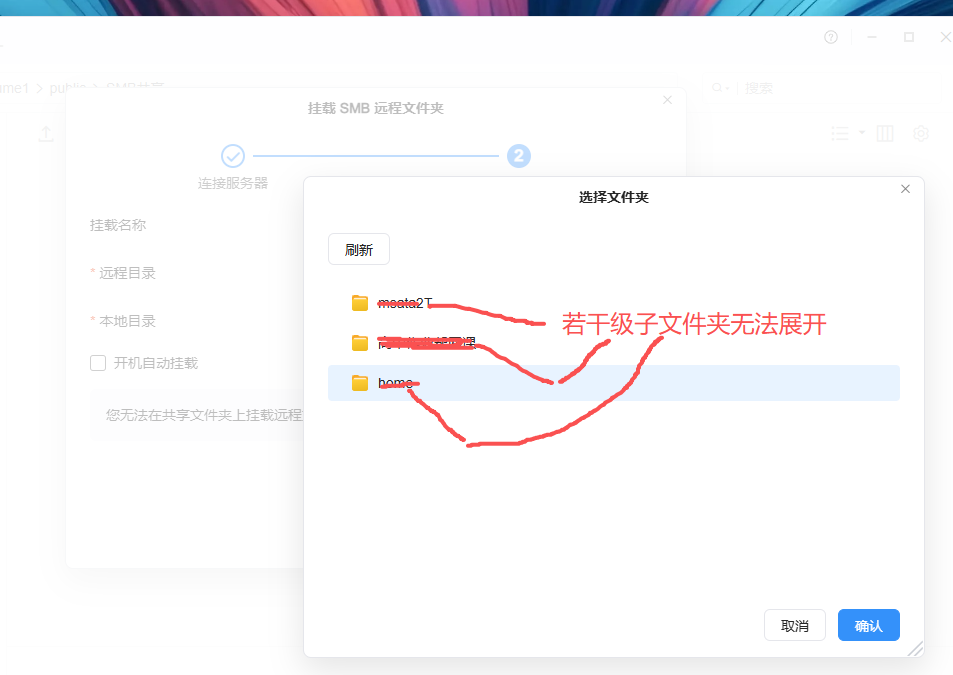Click 本地目录 label in mount dialog
The width and height of the screenshot is (953, 675).
tap(127, 321)
